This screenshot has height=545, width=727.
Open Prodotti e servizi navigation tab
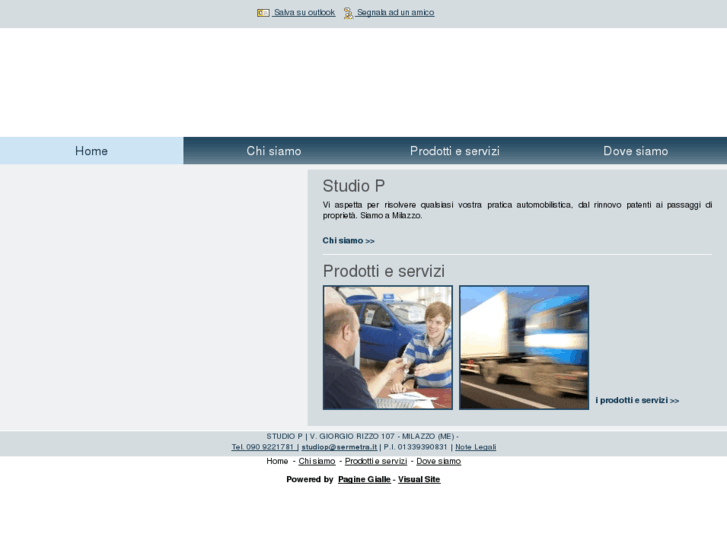[455, 151]
